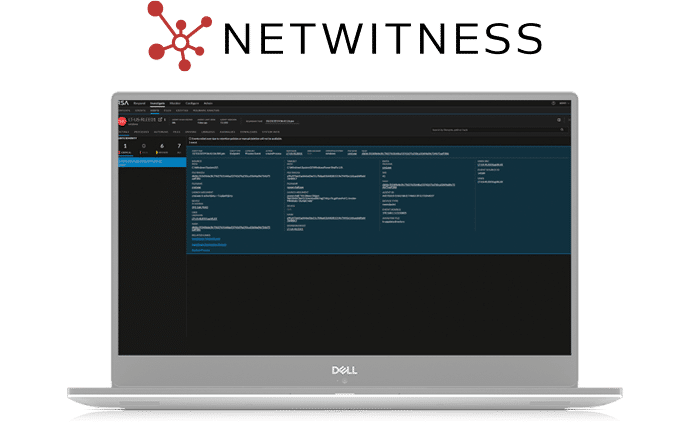Show All alert severities
The width and height of the screenshot is (689, 424).
click(x=179, y=149)
